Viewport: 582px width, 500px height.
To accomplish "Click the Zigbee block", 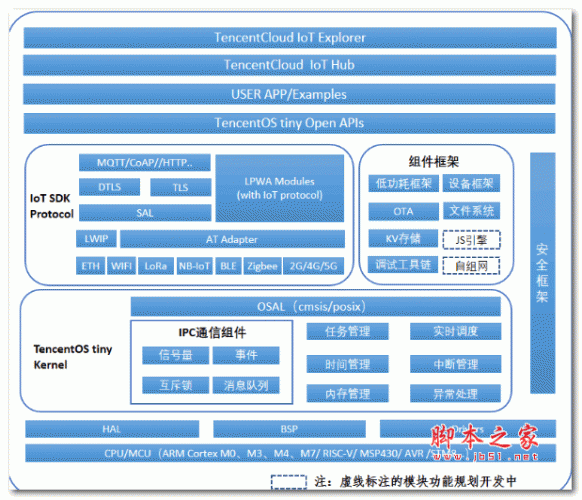I will (x=262, y=266).
